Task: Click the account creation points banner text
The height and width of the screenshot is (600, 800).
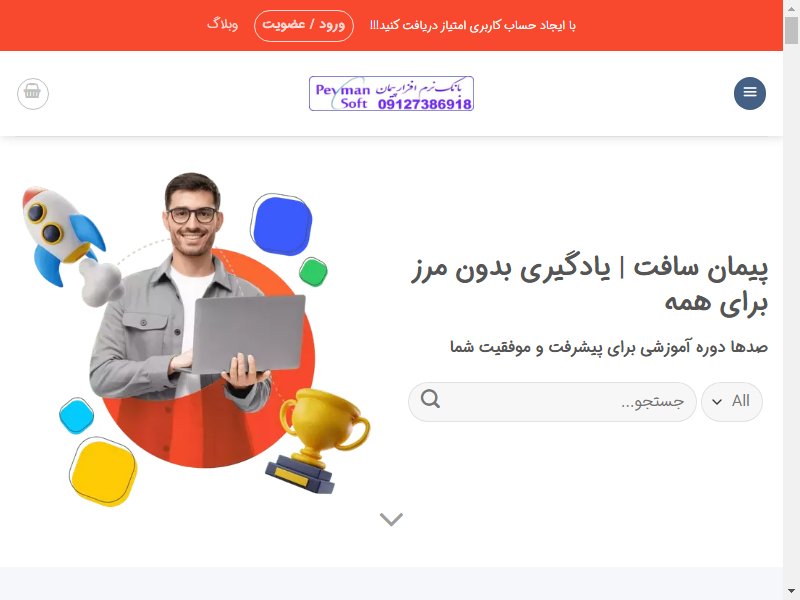Action: pyautogui.click(x=472, y=26)
